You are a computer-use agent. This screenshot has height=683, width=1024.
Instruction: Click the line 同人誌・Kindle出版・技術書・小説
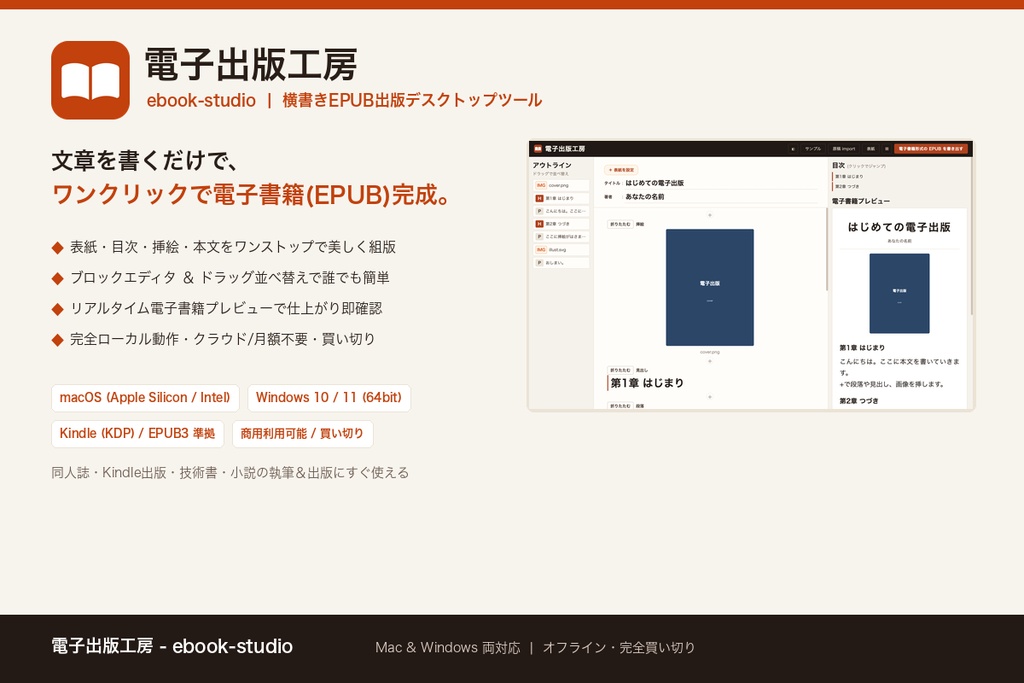pyautogui.click(x=230, y=473)
